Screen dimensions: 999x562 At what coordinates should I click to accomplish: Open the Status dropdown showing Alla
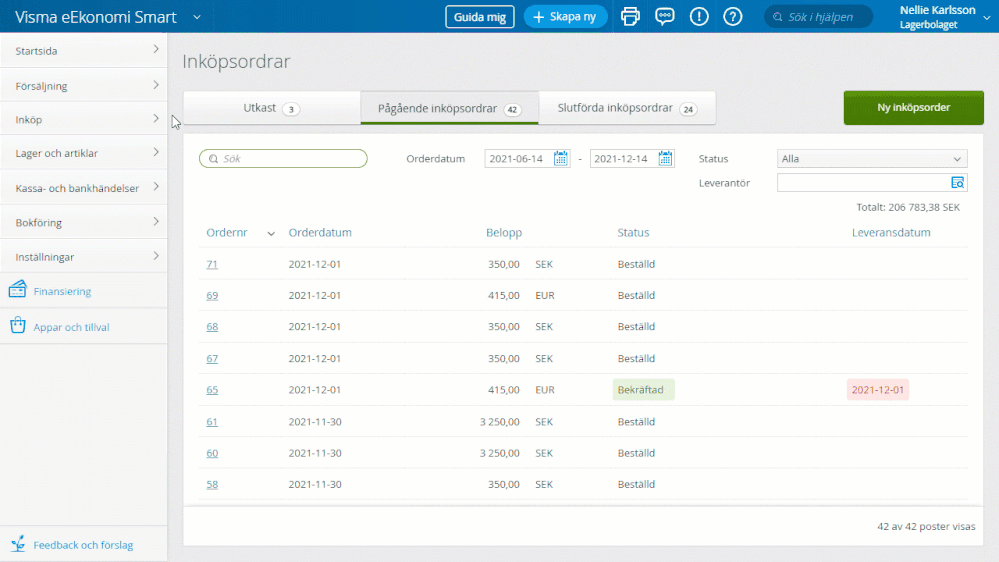tap(872, 158)
